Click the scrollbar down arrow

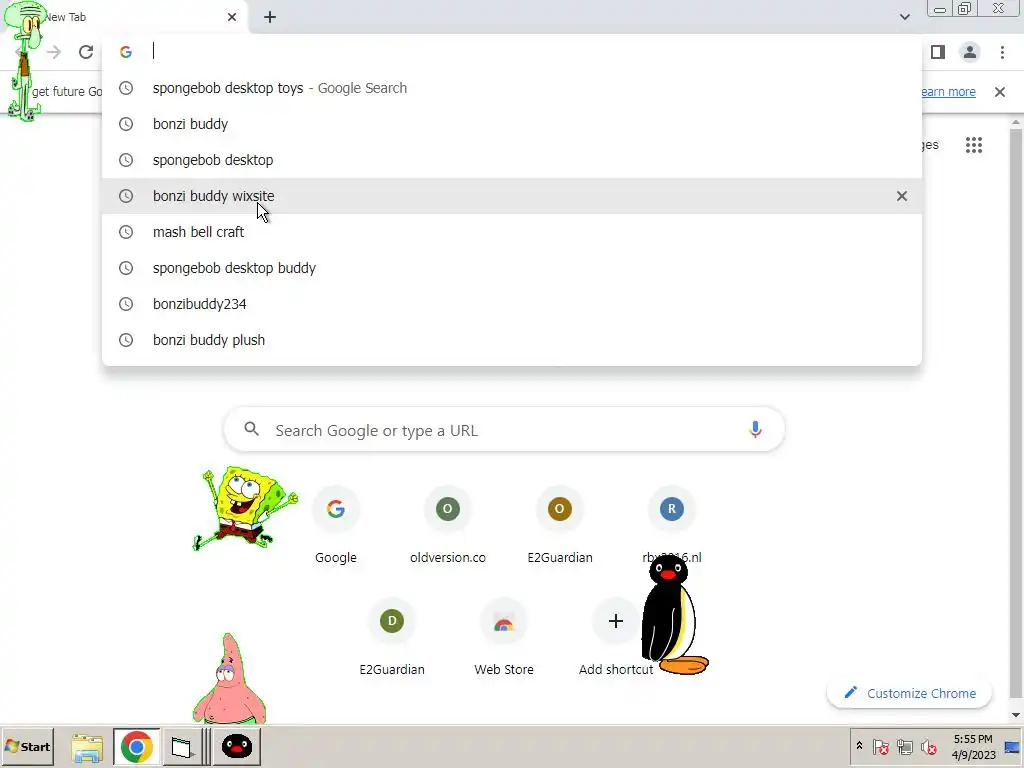pos(1016,716)
